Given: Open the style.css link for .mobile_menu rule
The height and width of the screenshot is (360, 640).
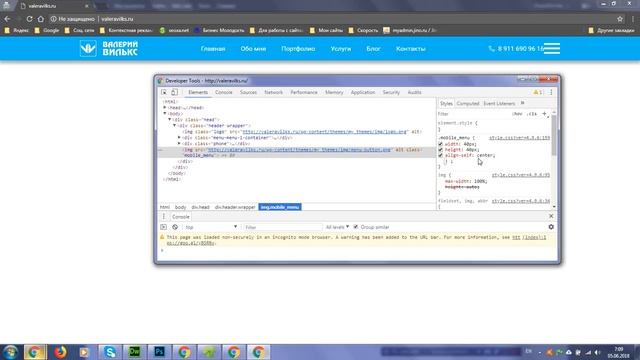Looking at the screenshot, I should coord(519,138).
